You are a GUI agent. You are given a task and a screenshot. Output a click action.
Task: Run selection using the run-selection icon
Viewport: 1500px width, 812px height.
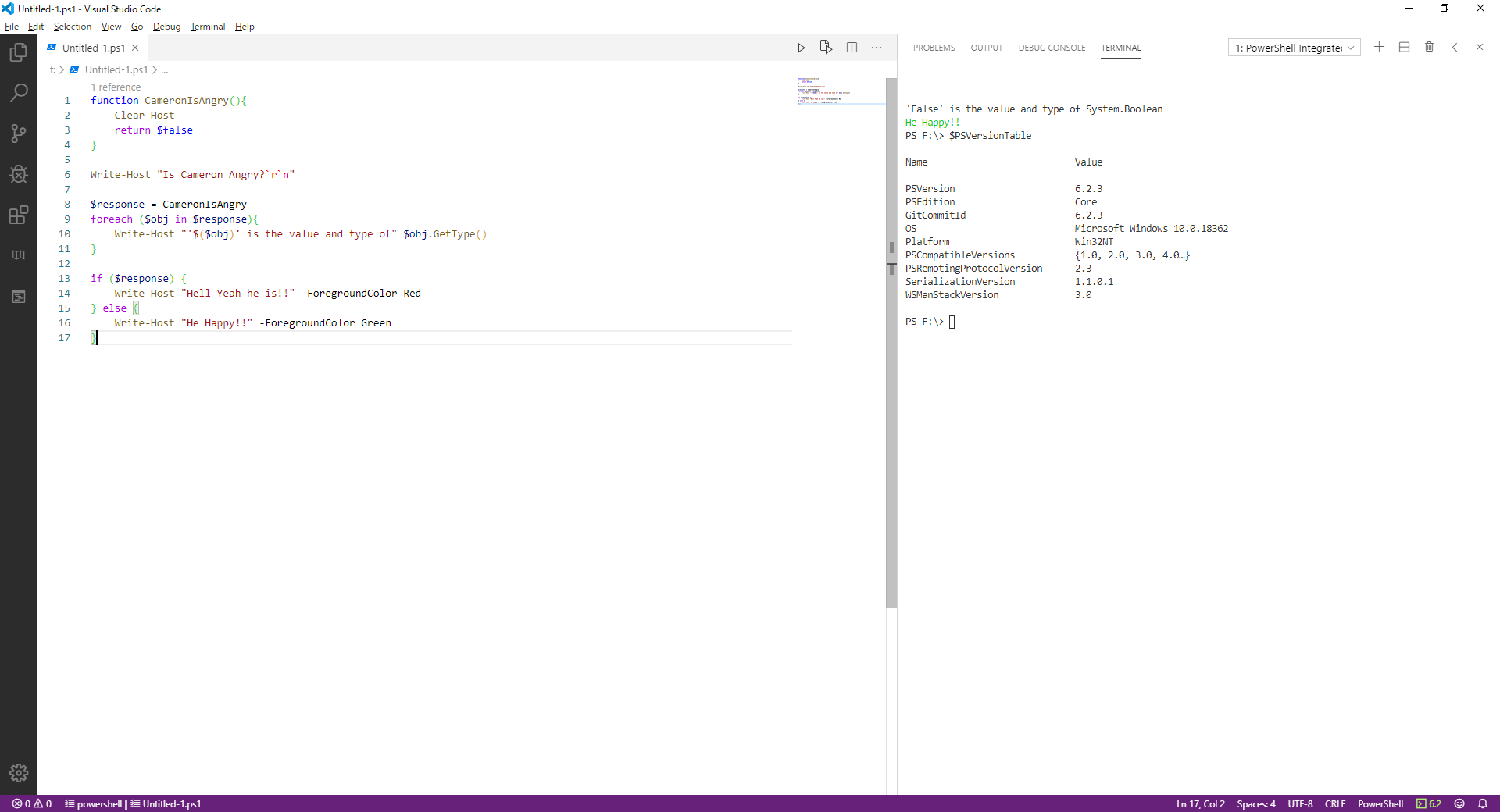827,47
